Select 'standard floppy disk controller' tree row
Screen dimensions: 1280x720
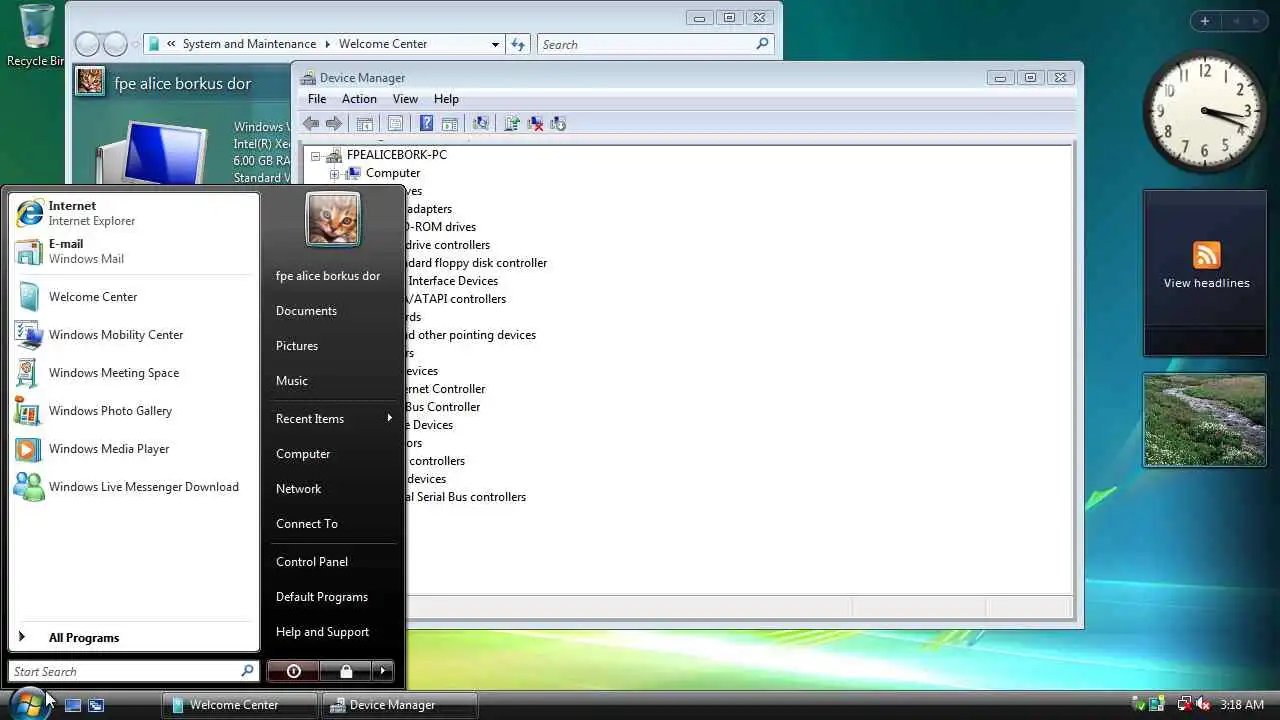point(475,263)
